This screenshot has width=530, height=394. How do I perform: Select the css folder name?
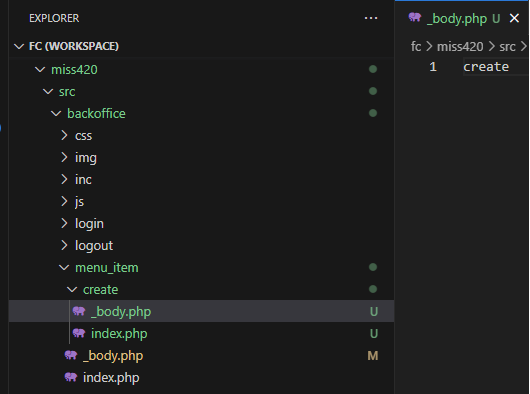[x=83, y=136]
